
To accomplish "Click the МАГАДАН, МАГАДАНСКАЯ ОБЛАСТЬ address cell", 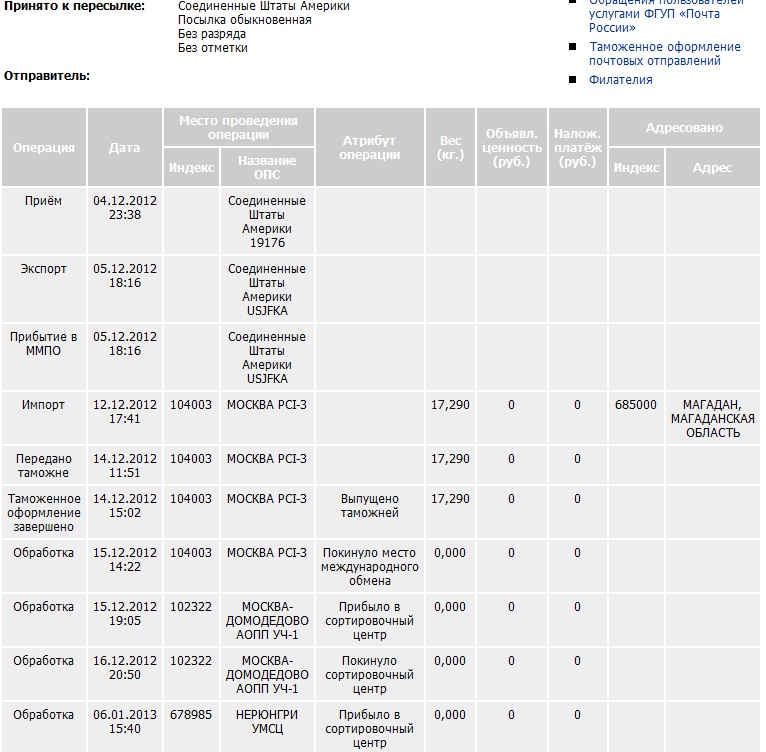I will [712, 419].
